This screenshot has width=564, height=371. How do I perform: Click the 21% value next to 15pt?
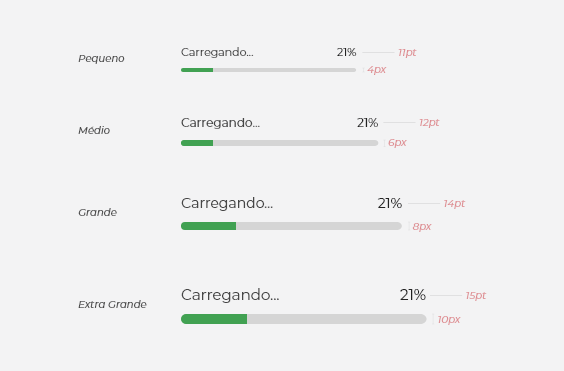pyautogui.click(x=413, y=295)
